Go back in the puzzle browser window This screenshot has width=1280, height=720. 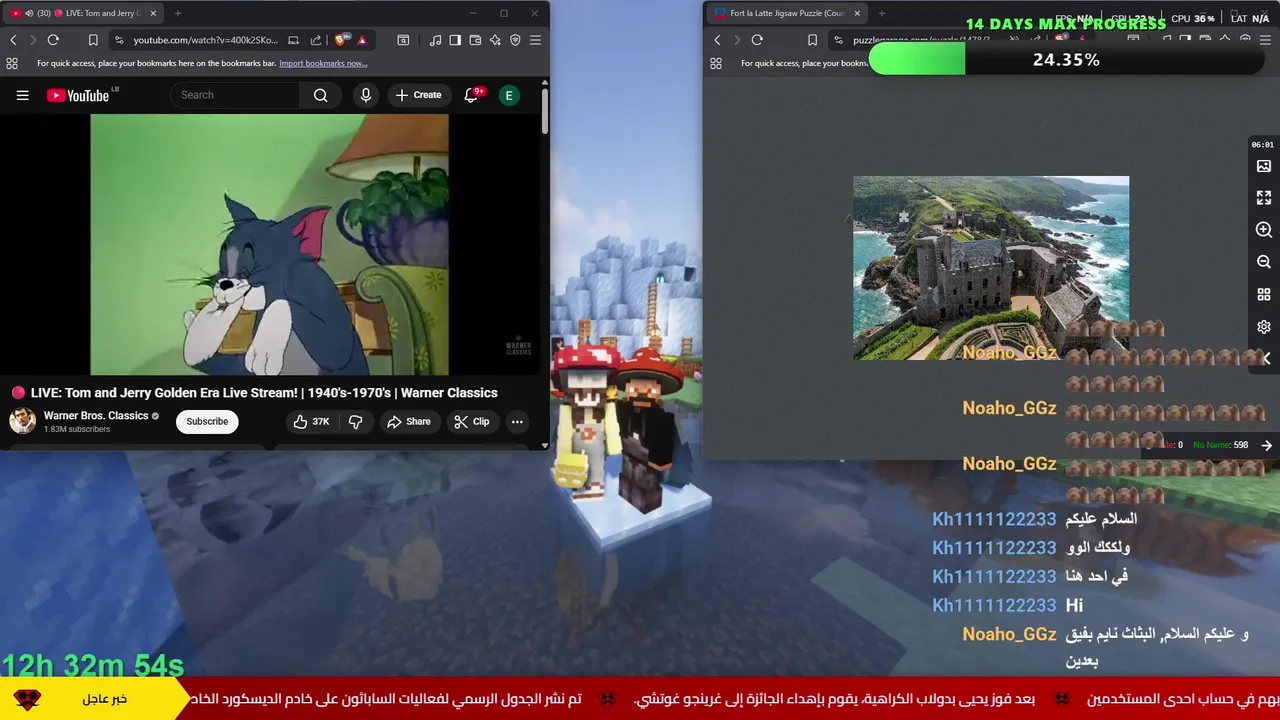[x=717, y=40]
